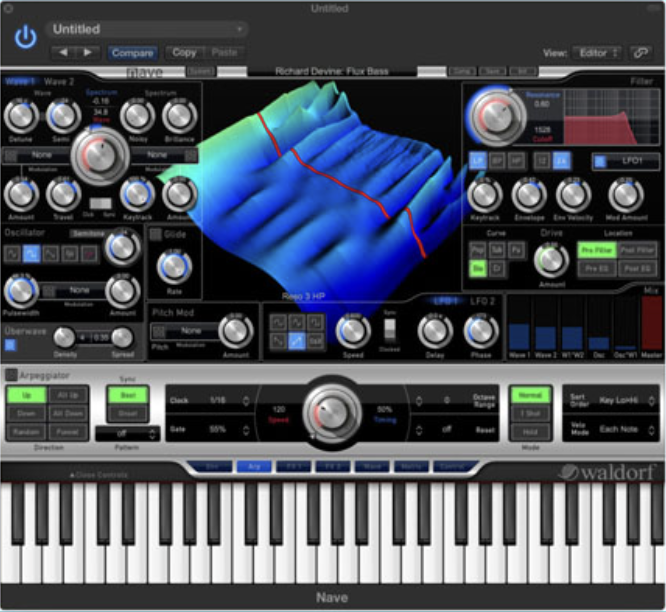The width and height of the screenshot is (666, 612).
Task: Select highlighted pulse oscillator waveform
Action: [31, 254]
